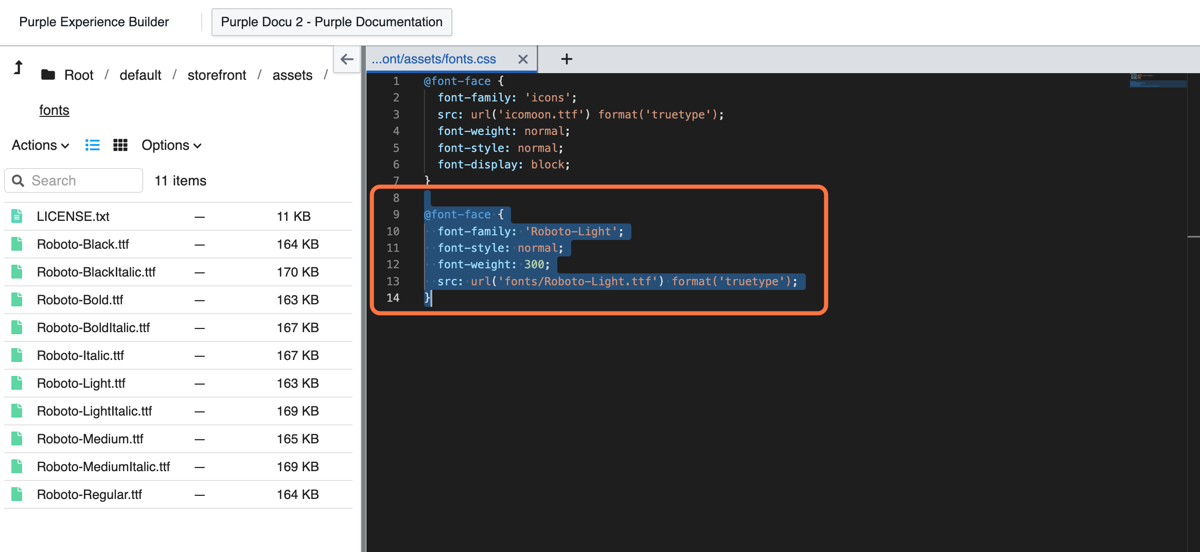
Task: Click the '11 items' count label
Action: point(180,181)
